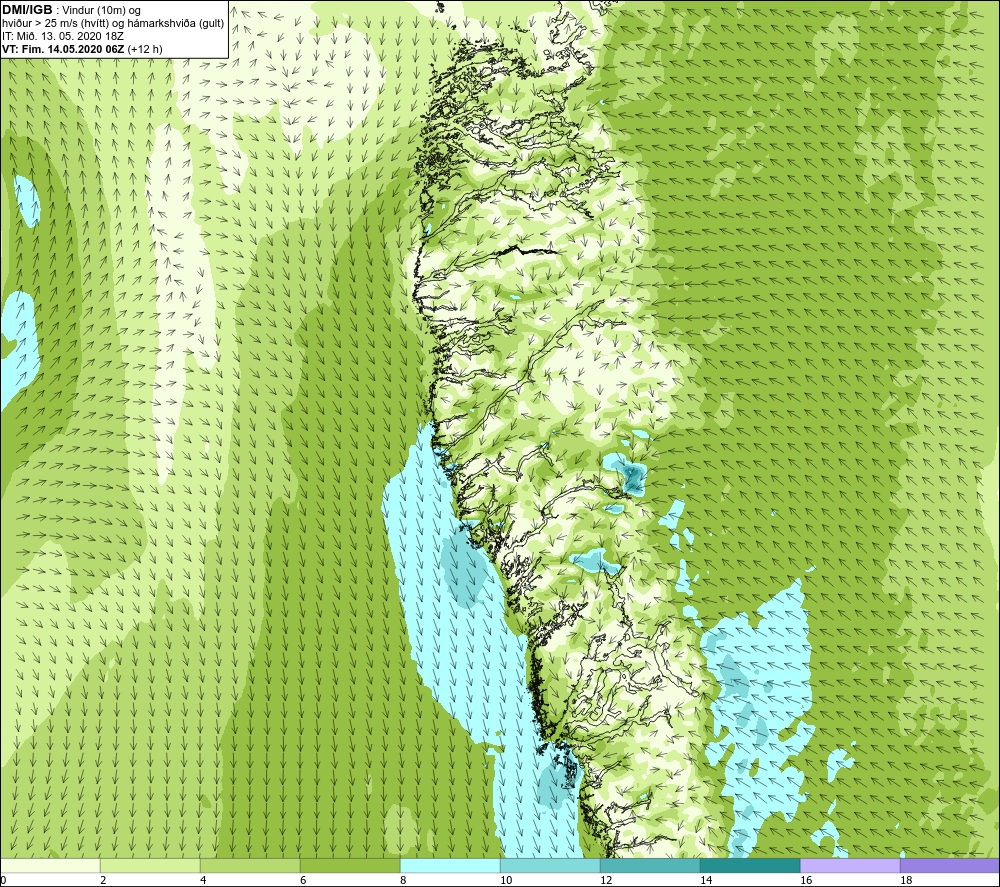Click the scale label '10'
1000x887 pixels.
tap(506, 880)
